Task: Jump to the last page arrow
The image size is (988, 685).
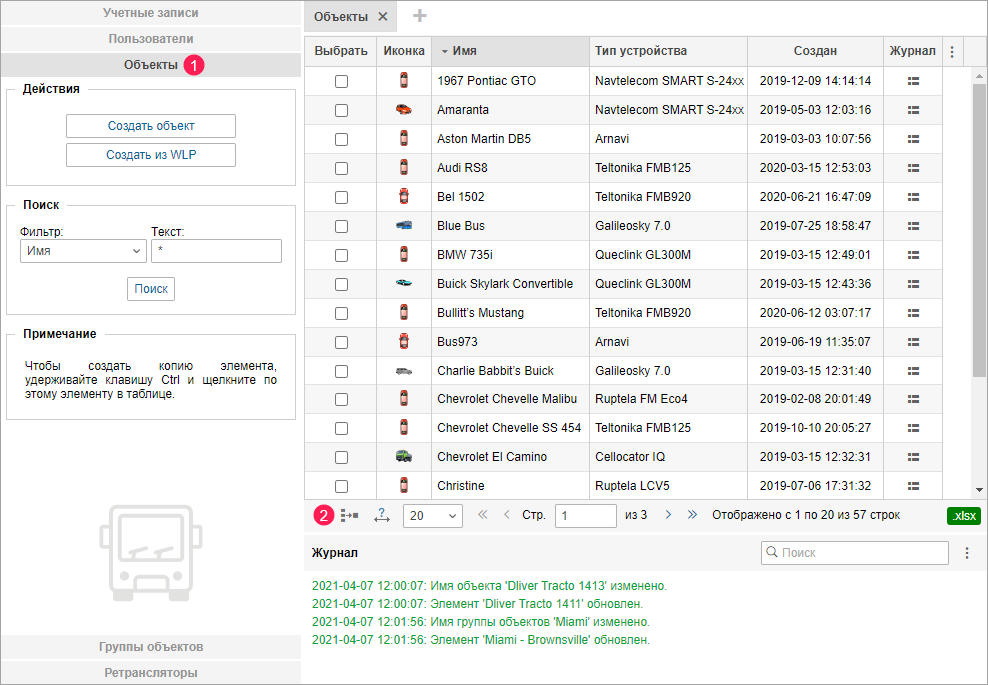Action: point(693,516)
